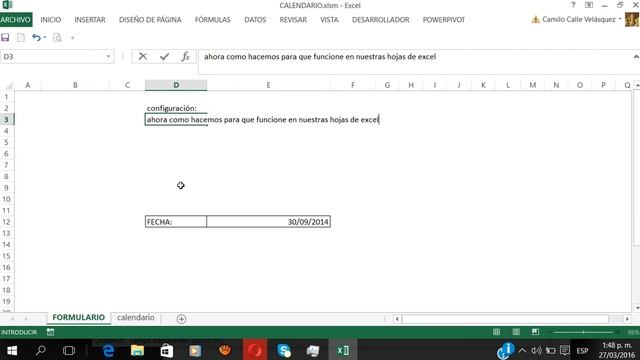
Task: Open taskbar search magnifier
Action: pyautogui.click(x=40, y=350)
